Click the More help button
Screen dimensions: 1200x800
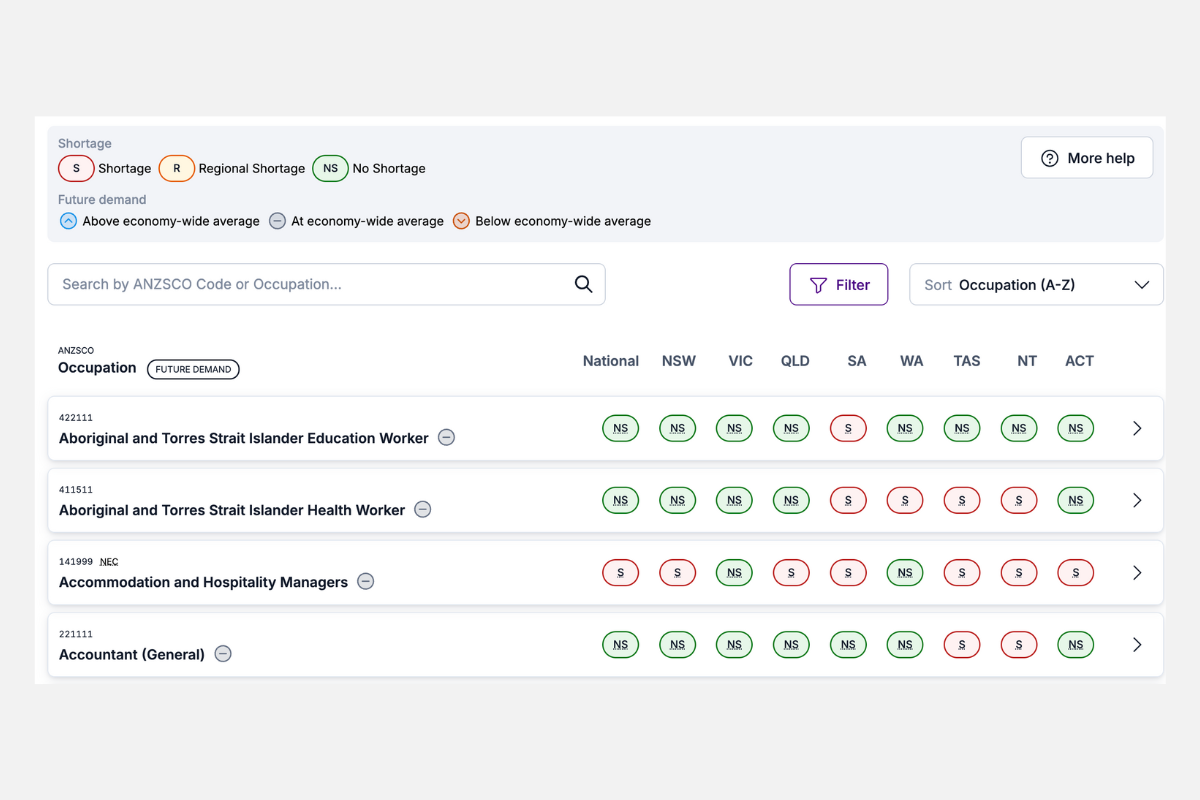point(1086,158)
